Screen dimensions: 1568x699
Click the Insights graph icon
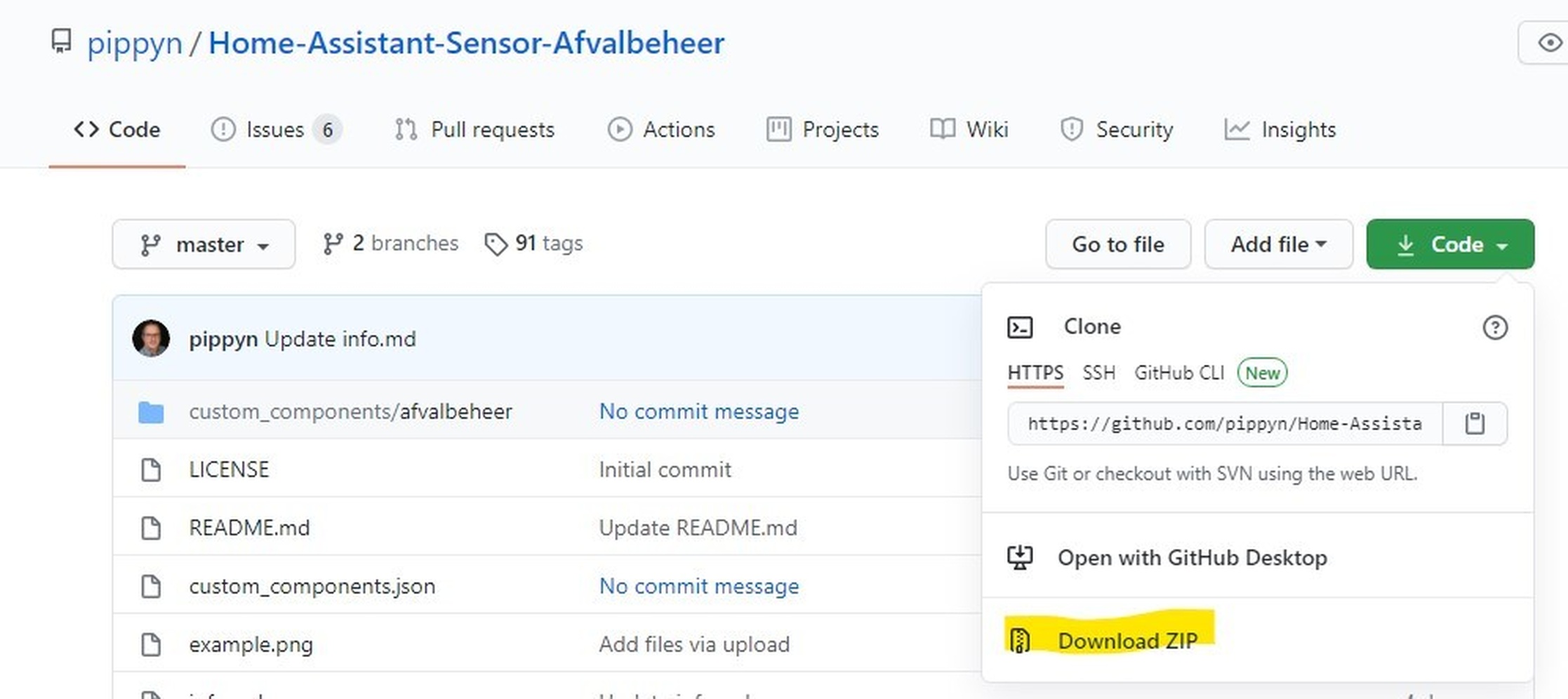[x=1237, y=129]
